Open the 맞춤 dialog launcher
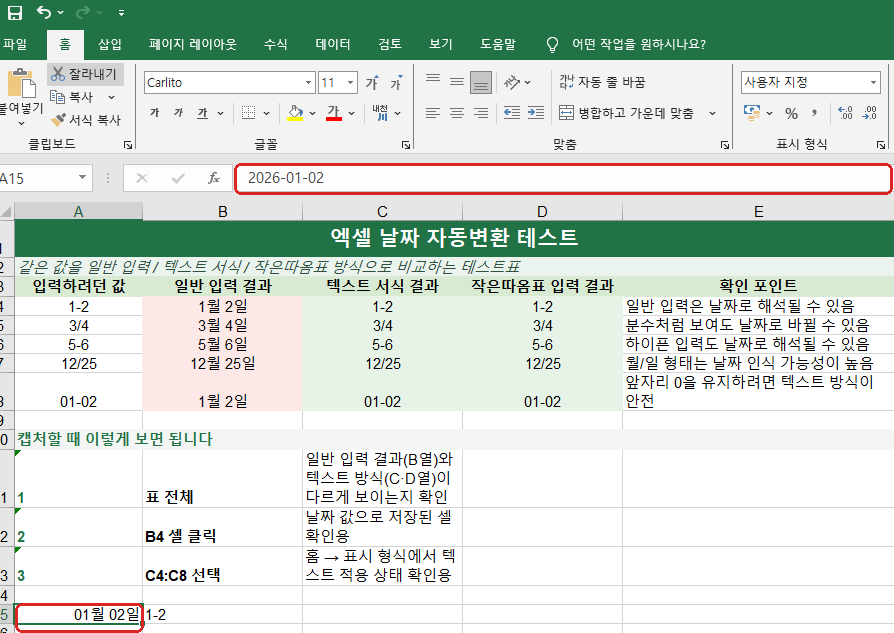This screenshot has height=633, width=894. 725,145
